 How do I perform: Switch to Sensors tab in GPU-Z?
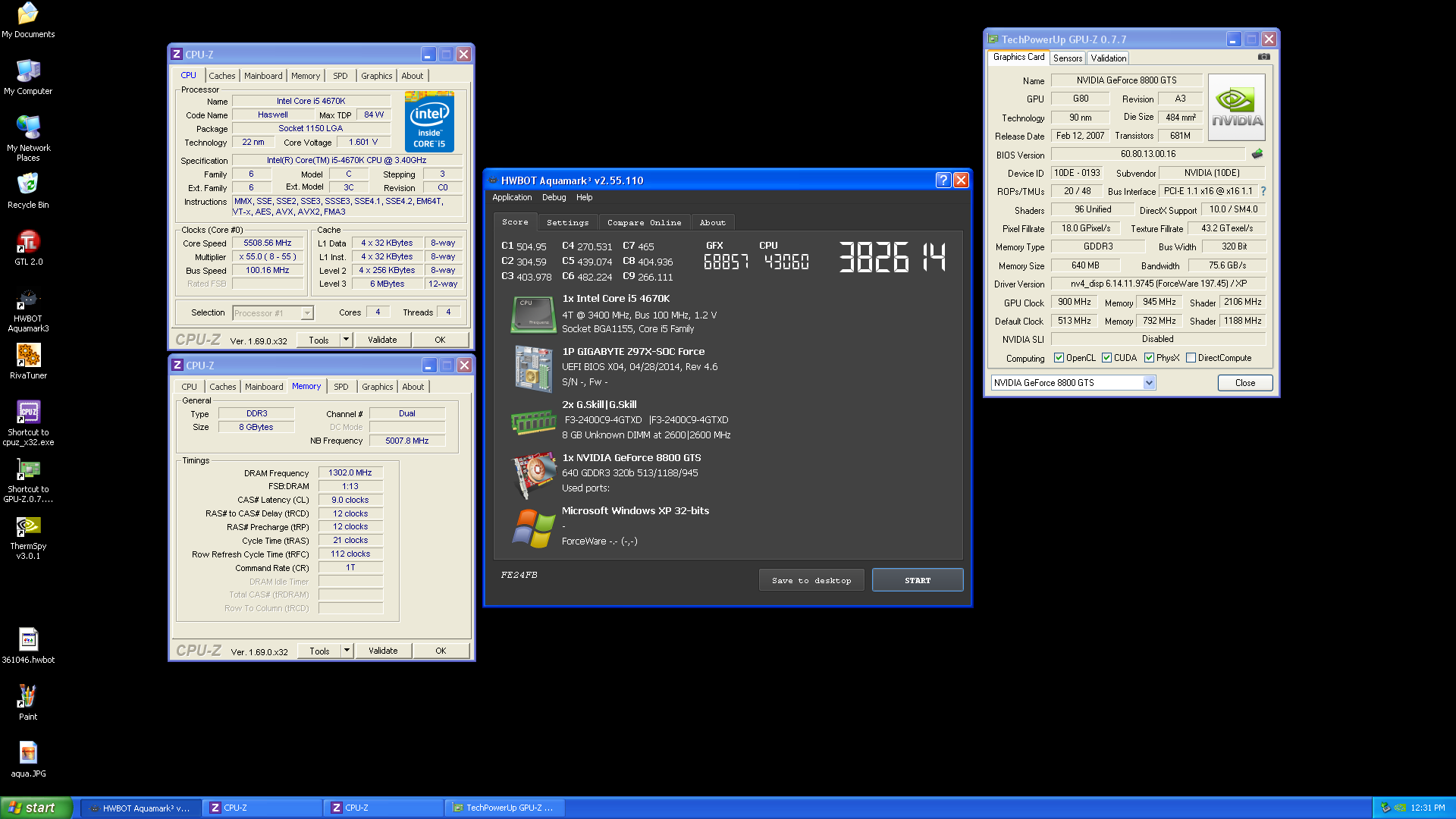coord(1068,58)
